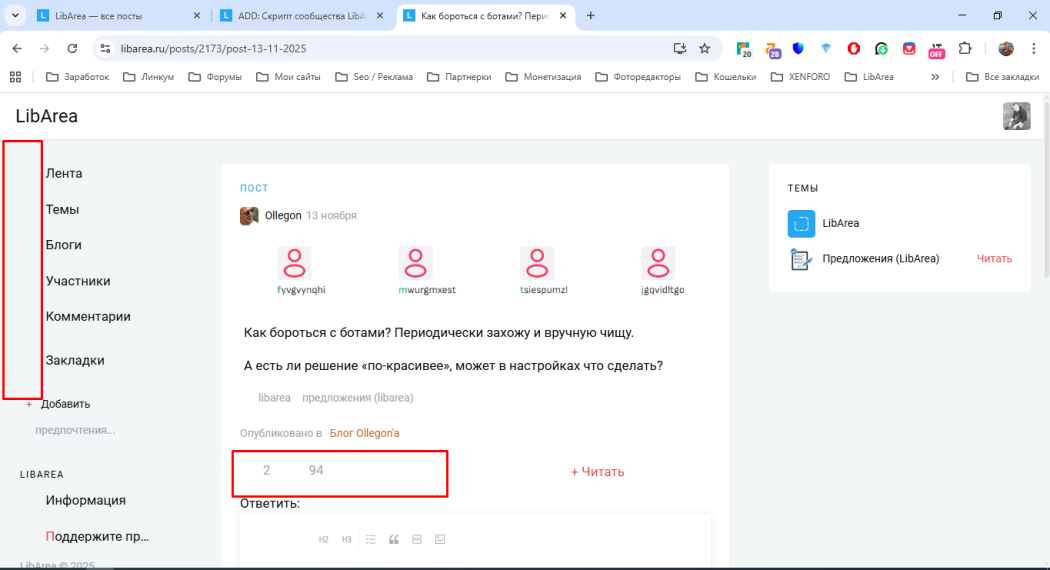Screen dimensions: 1050x570
Task: Insert bulleted list in reply editor
Action: [x=370, y=539]
